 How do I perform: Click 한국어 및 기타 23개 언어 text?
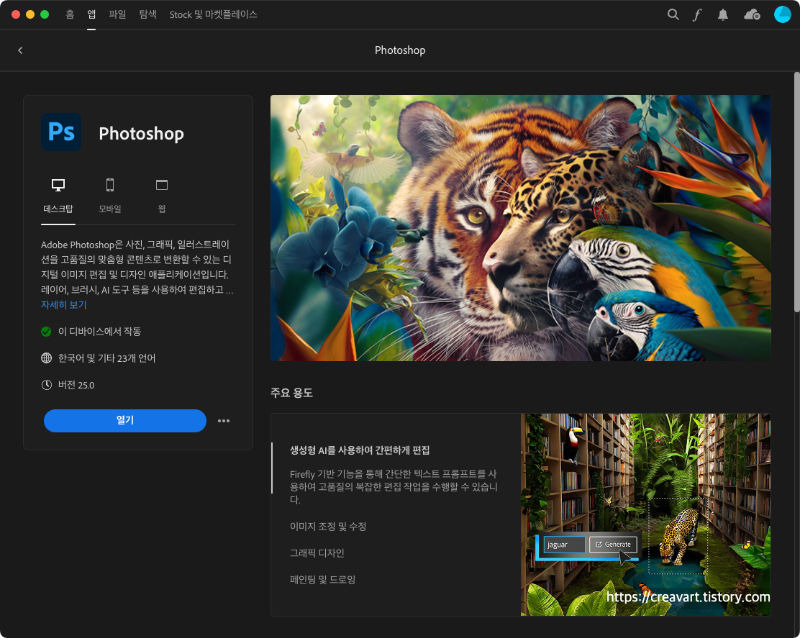pyautogui.click(x=107, y=358)
